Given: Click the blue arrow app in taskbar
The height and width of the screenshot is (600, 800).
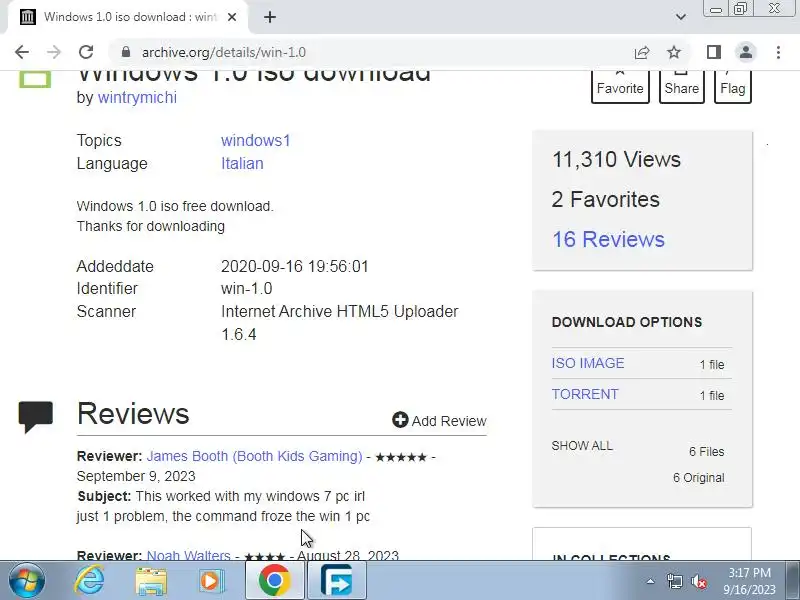Looking at the screenshot, I should coord(337,581).
